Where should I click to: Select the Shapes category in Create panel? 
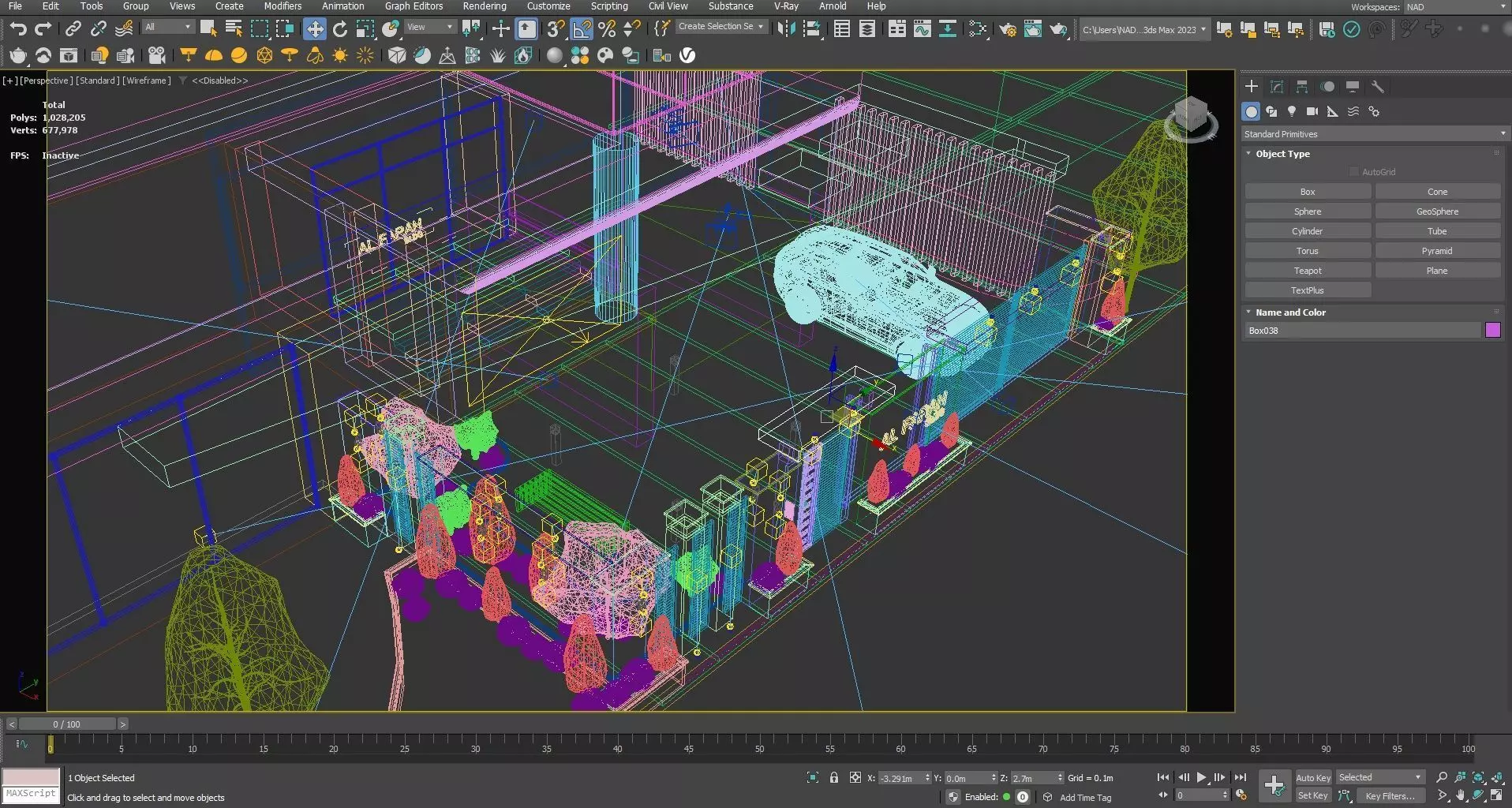1271,111
